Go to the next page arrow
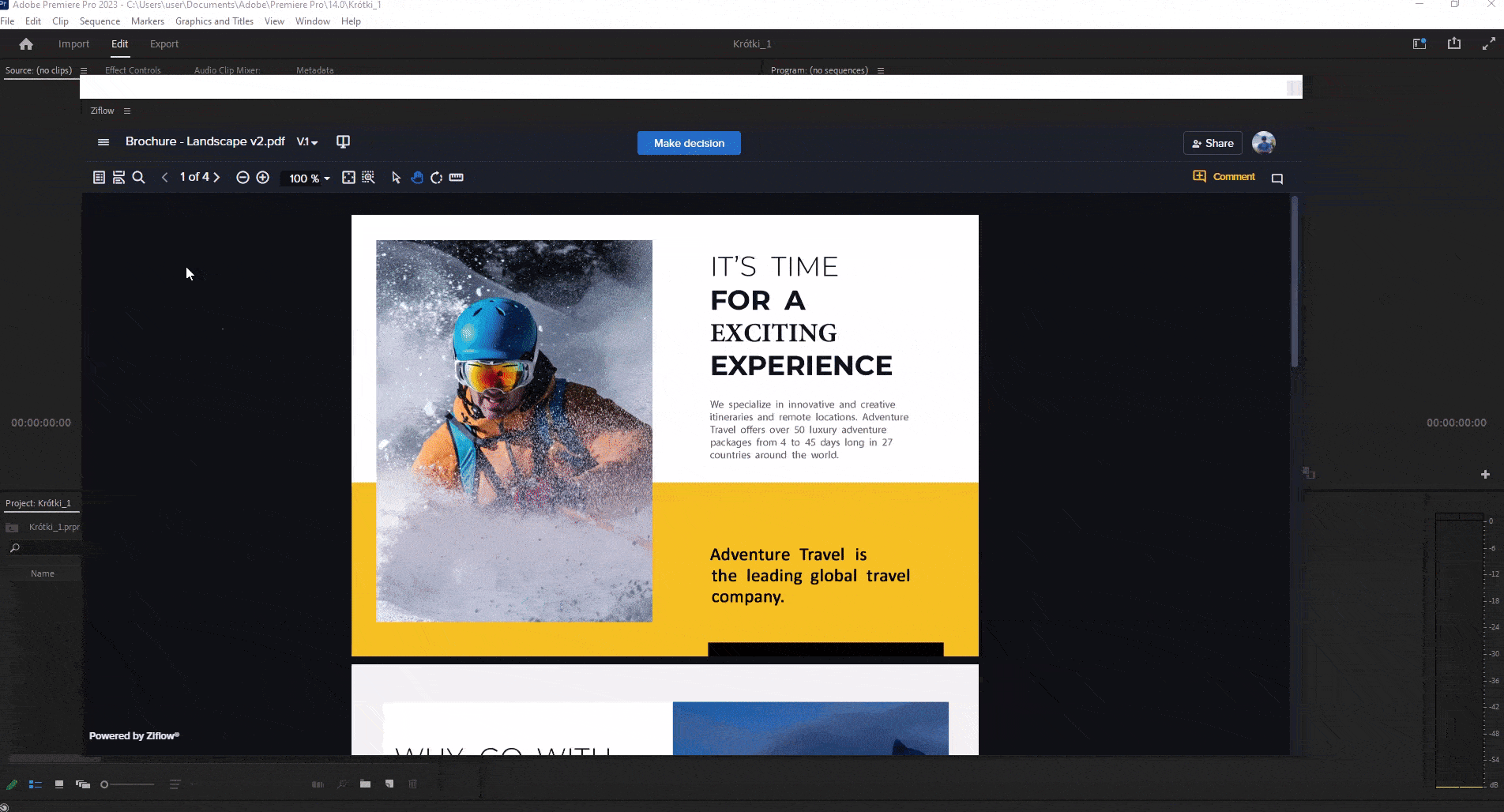 [216, 178]
